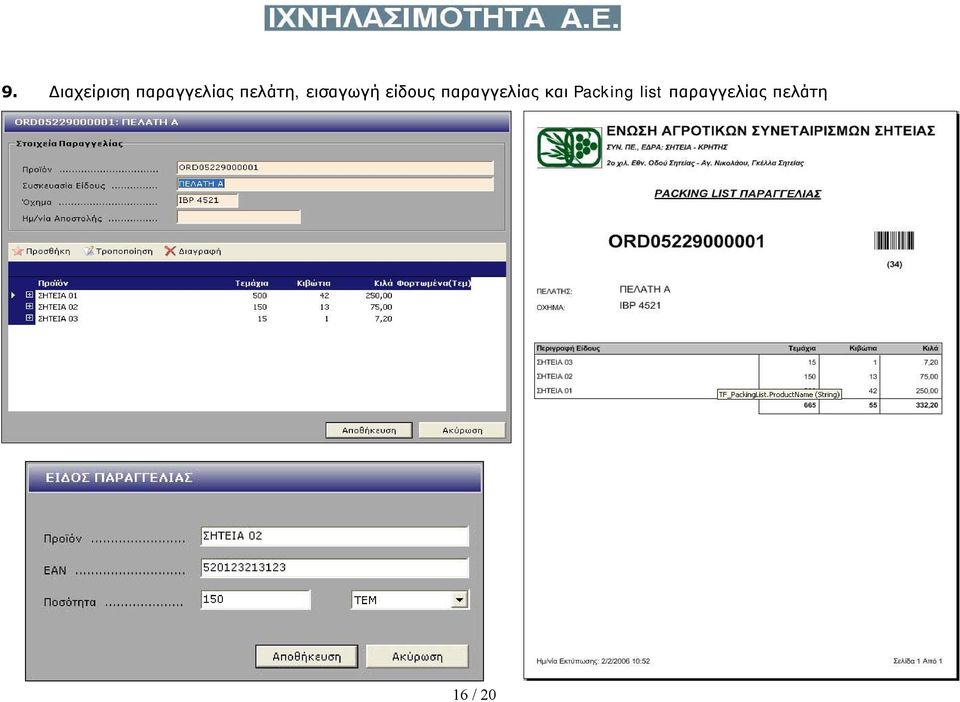Click ΣΗΤΕΙΑ 01 in packing list table
Screen dimensions: 960x702
click(554, 390)
